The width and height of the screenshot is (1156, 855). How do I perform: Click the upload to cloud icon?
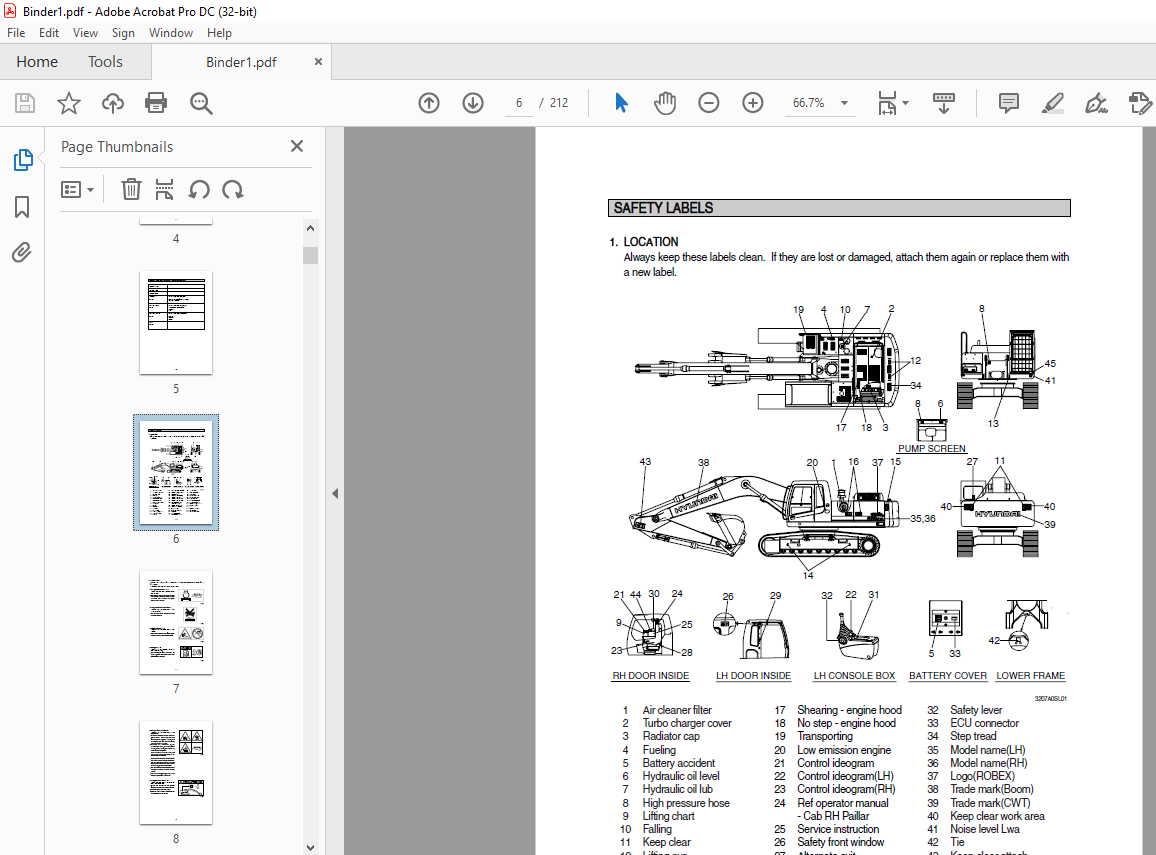[x=113, y=103]
